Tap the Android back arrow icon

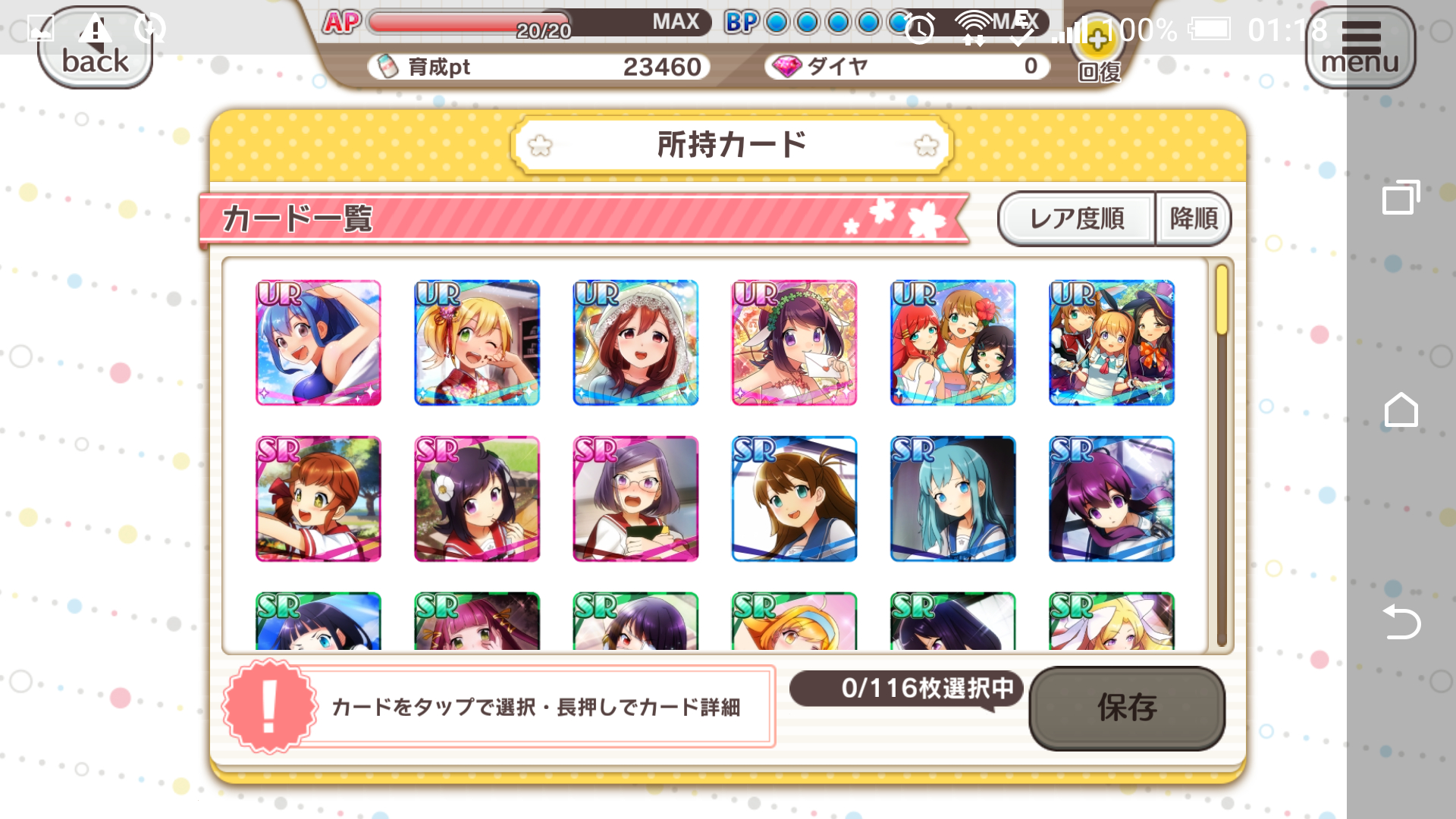pos(1401,623)
